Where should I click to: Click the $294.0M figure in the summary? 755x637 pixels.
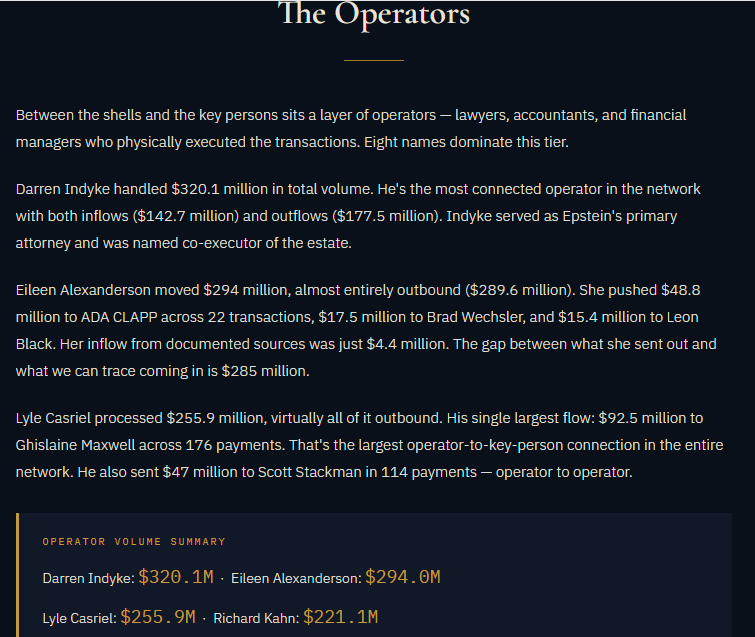coord(403,577)
